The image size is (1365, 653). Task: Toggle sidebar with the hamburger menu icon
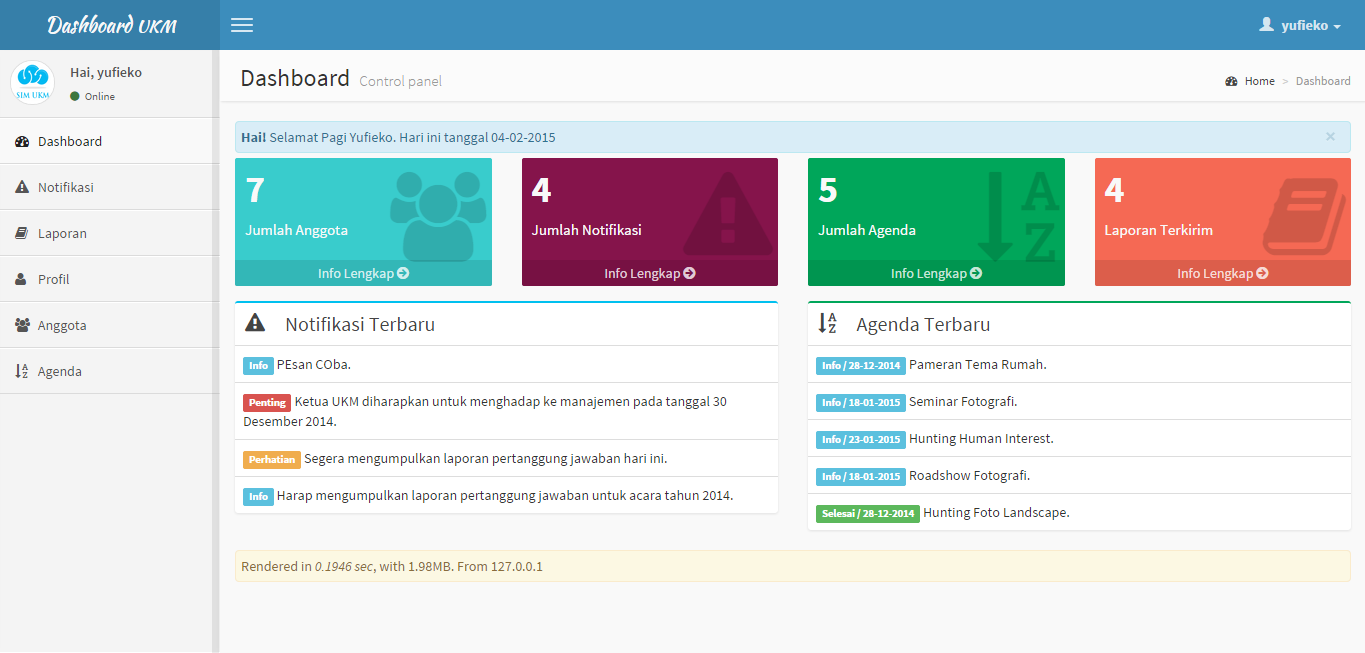click(x=242, y=25)
